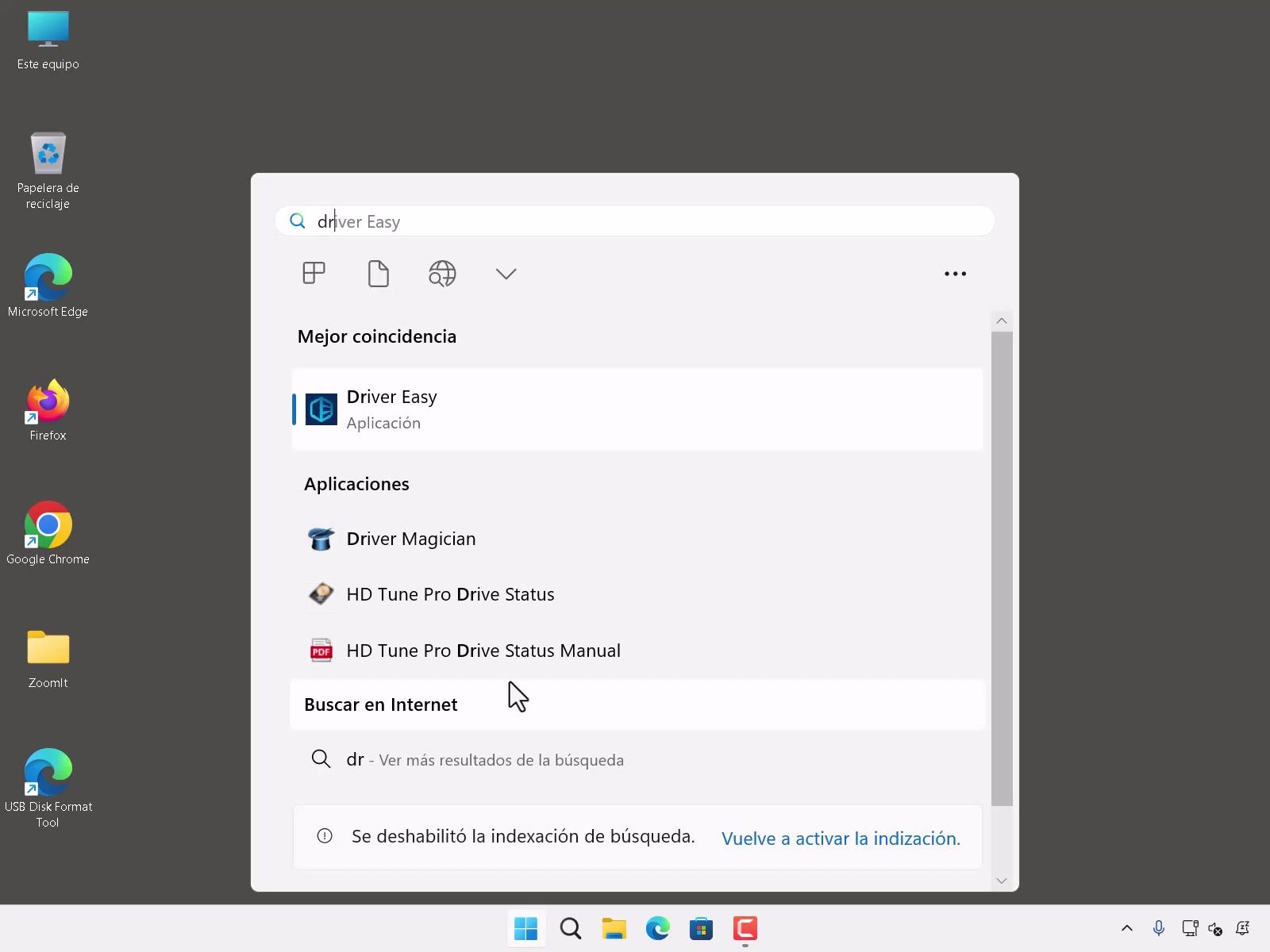Open the HD Tune Pro Drive Status Manual PDF
1270x952 pixels.
coord(637,651)
